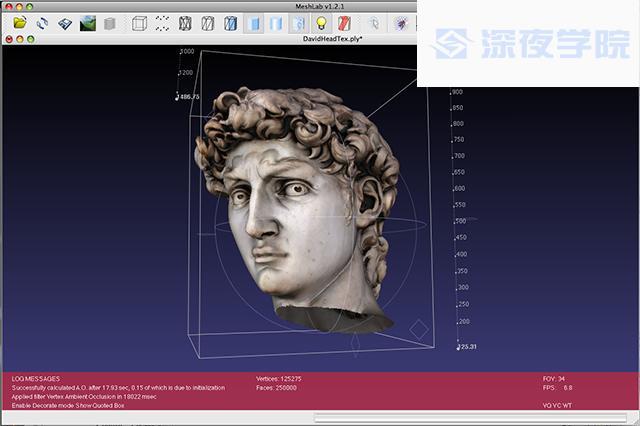Switch to Bounding Box render mode
The height and width of the screenshot is (426, 640).
(139, 22)
